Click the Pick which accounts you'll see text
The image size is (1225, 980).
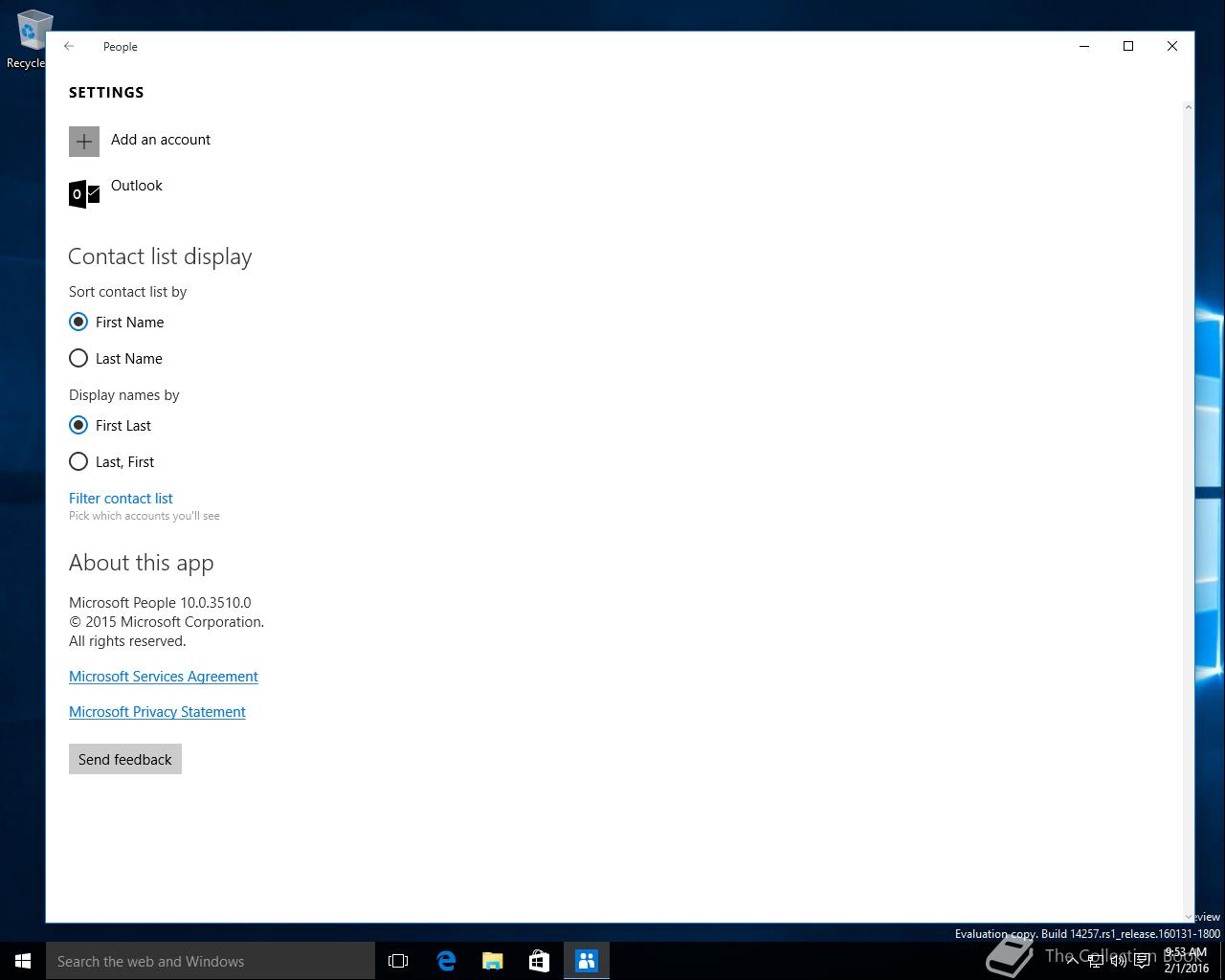[145, 516]
